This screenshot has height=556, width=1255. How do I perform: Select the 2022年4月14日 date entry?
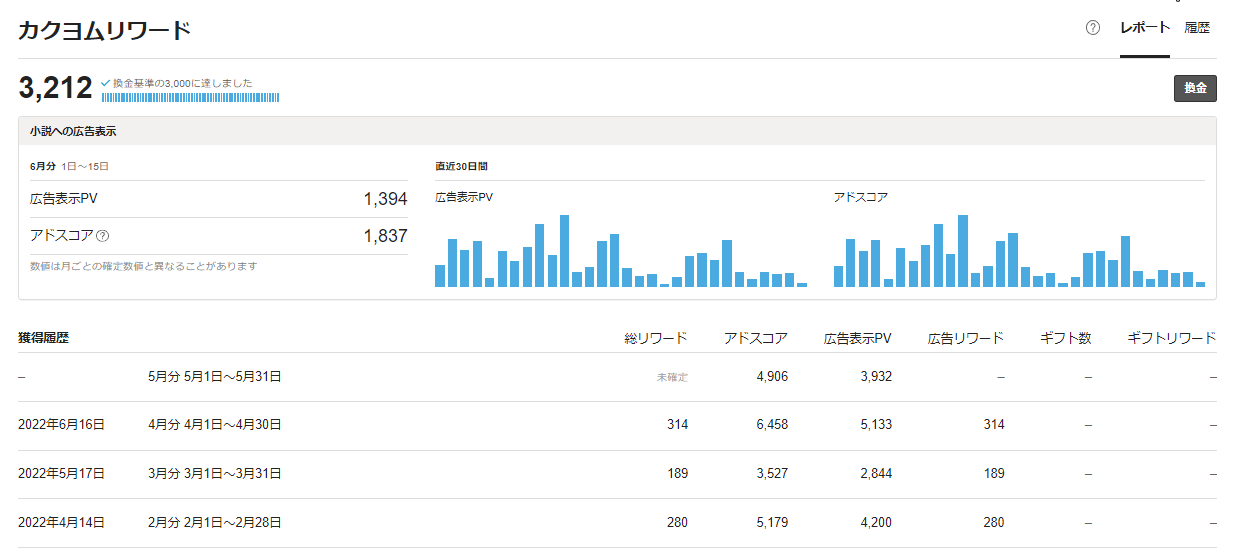tap(61, 522)
